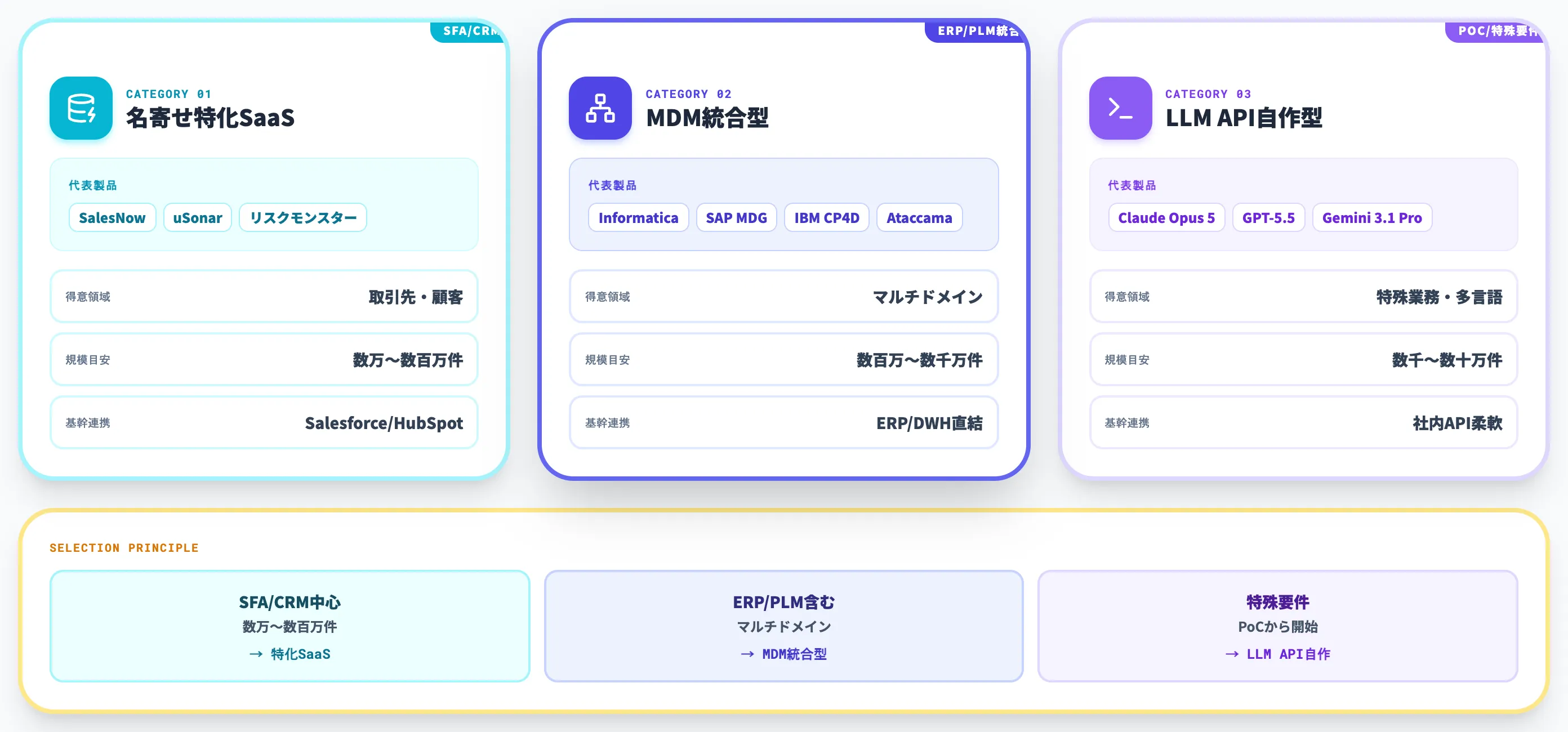1568x732 pixels.
Task: Click the PoCから開始 text
Action: click(1277, 627)
